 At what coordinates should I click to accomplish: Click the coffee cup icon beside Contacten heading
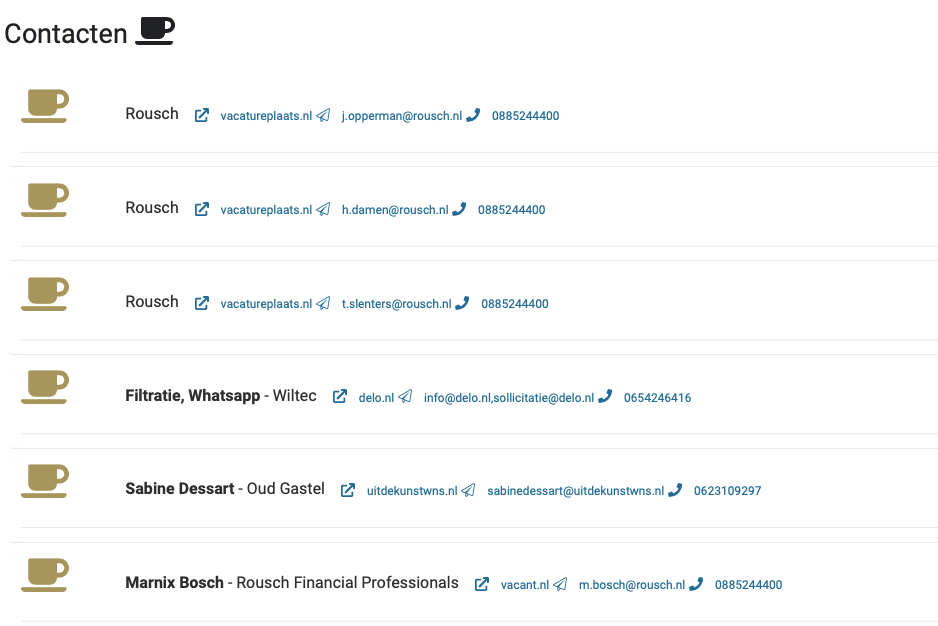coord(155,31)
